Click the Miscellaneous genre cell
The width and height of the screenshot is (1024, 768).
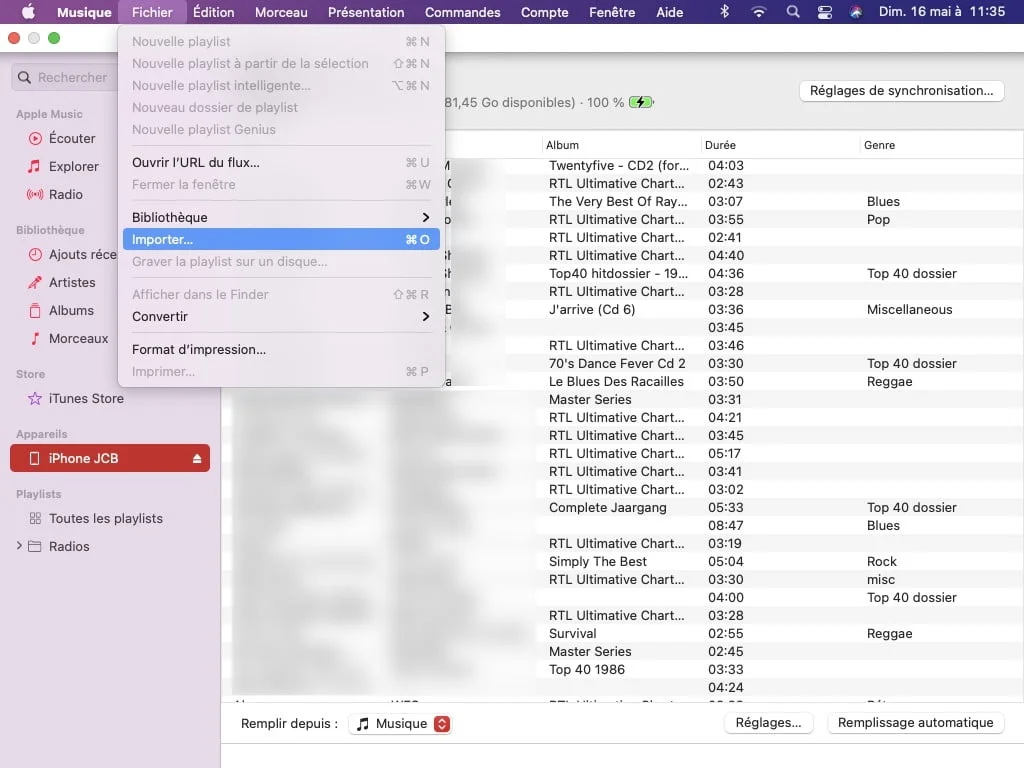909,310
